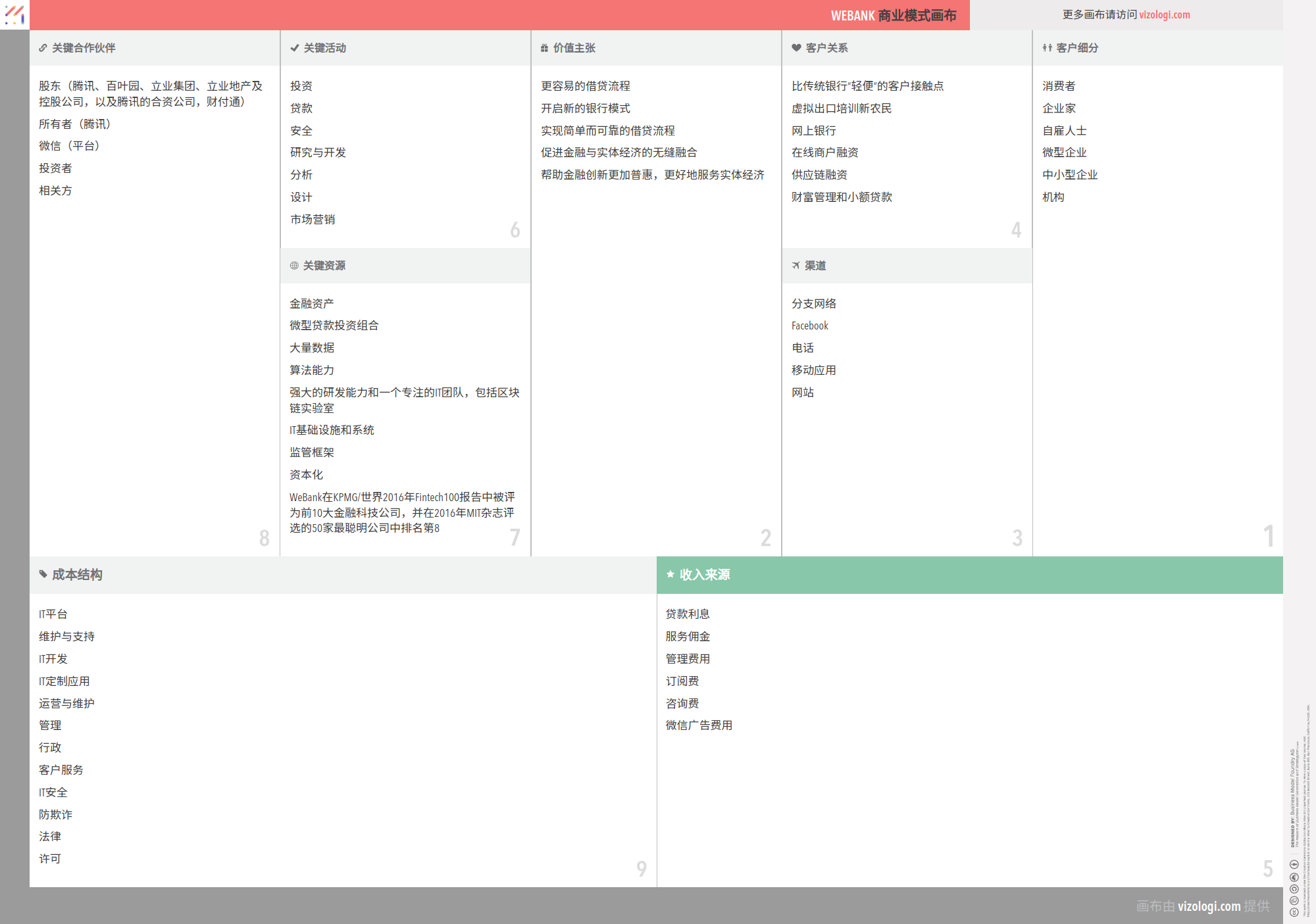Click the heart icon beside 客户关系 header
The image size is (1316, 924).
coord(795,47)
